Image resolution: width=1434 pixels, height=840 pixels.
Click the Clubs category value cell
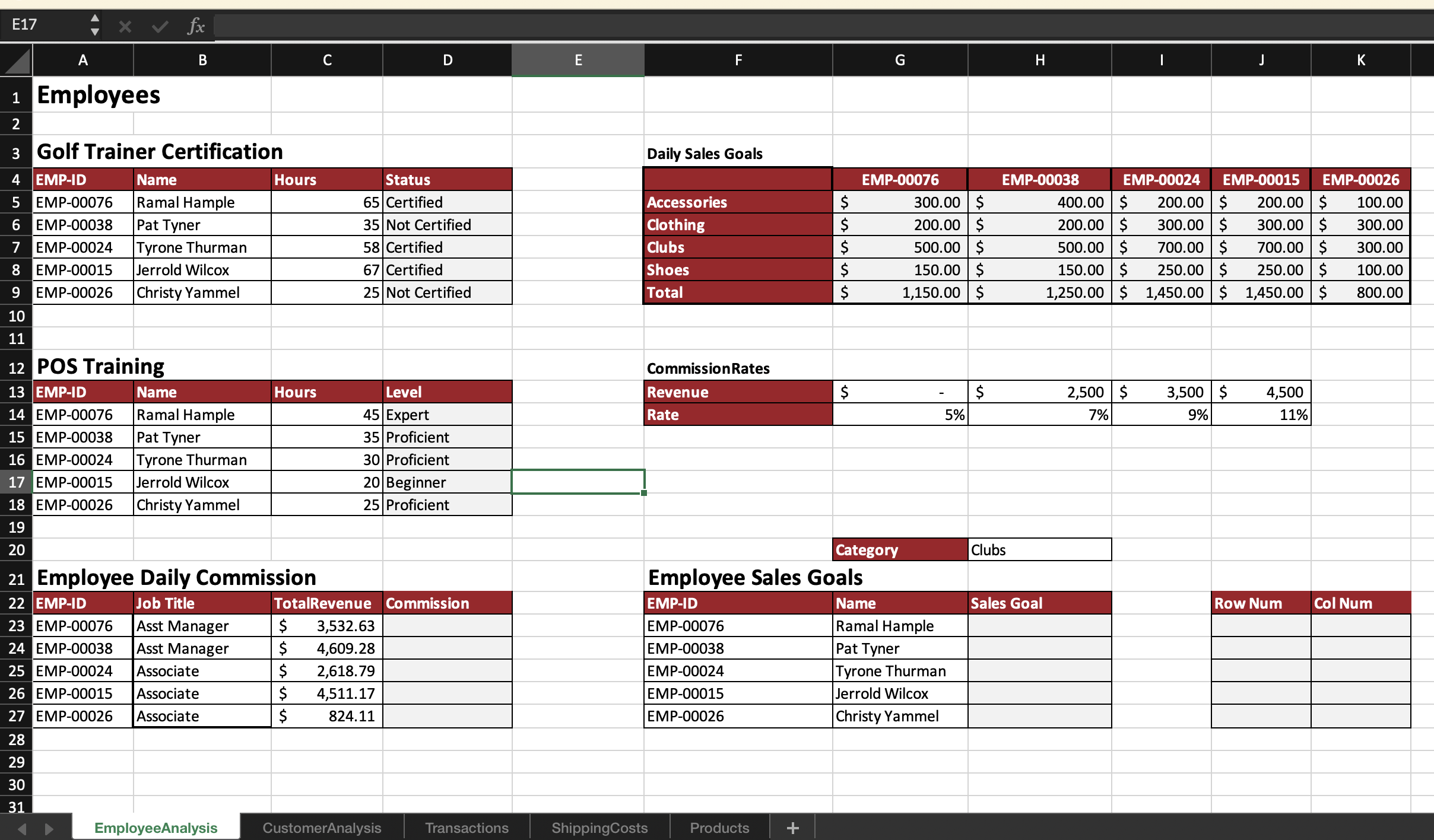(1039, 549)
